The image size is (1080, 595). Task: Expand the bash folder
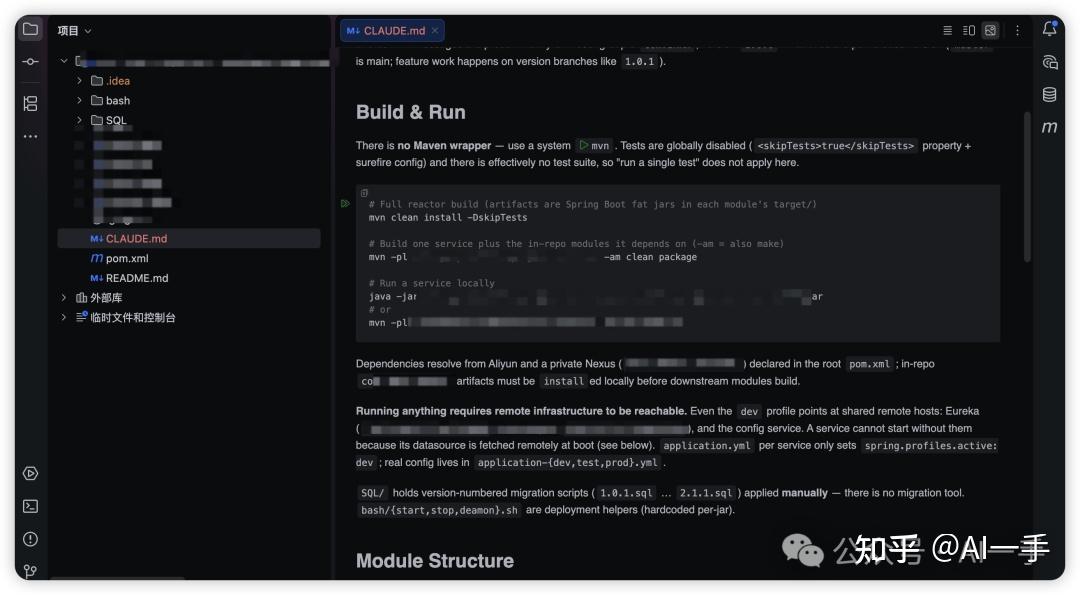(79, 101)
